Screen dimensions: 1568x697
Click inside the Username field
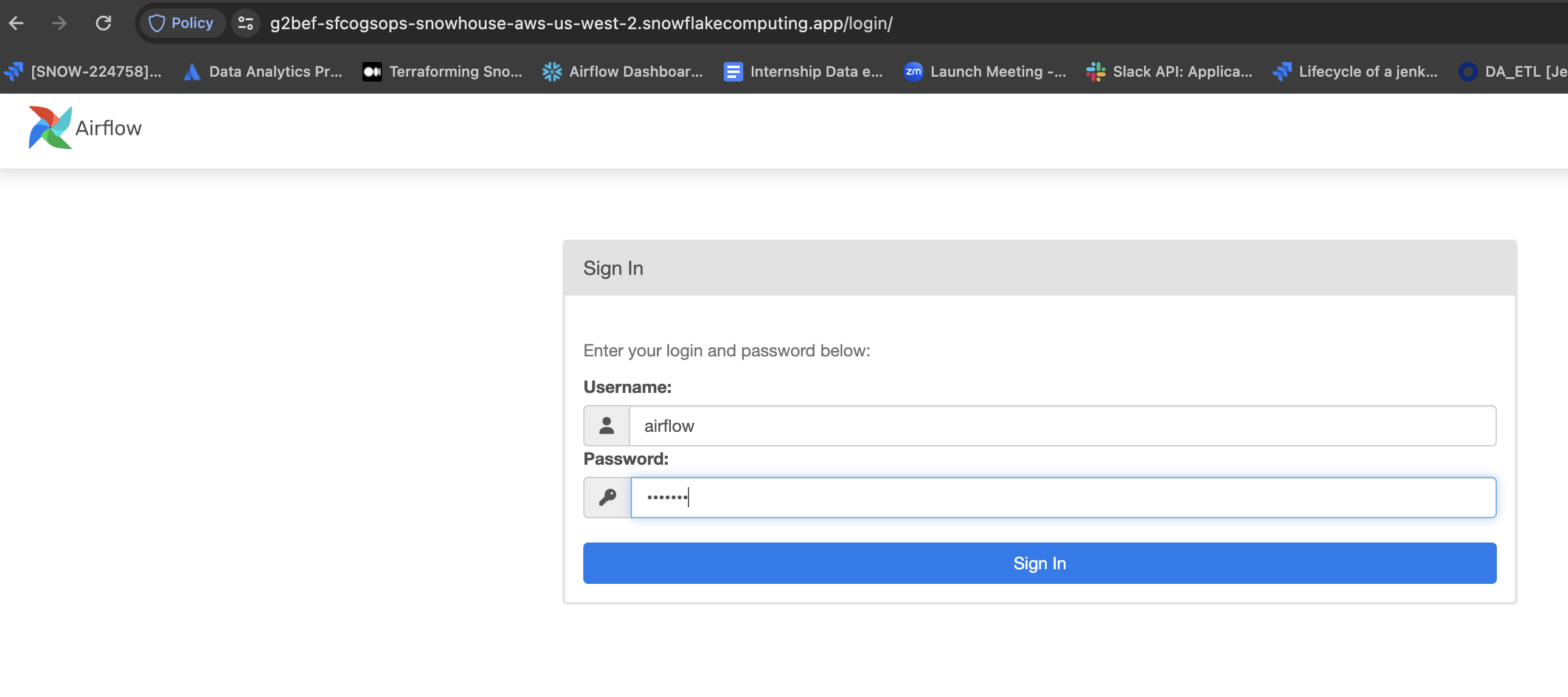[1035, 426]
